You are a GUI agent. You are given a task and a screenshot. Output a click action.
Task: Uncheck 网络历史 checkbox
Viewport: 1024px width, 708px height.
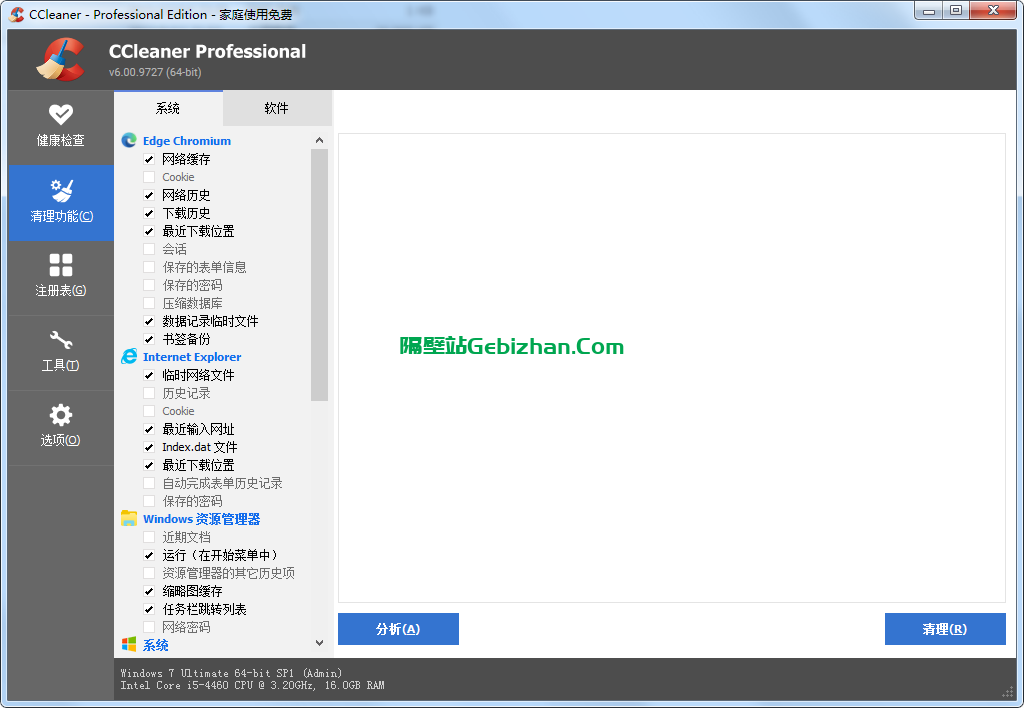pyautogui.click(x=149, y=195)
